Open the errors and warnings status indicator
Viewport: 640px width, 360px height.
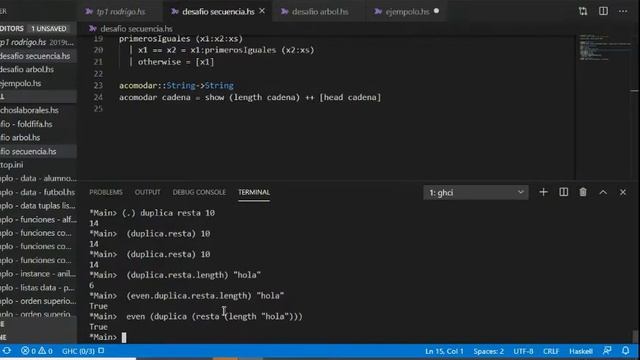[37, 351]
